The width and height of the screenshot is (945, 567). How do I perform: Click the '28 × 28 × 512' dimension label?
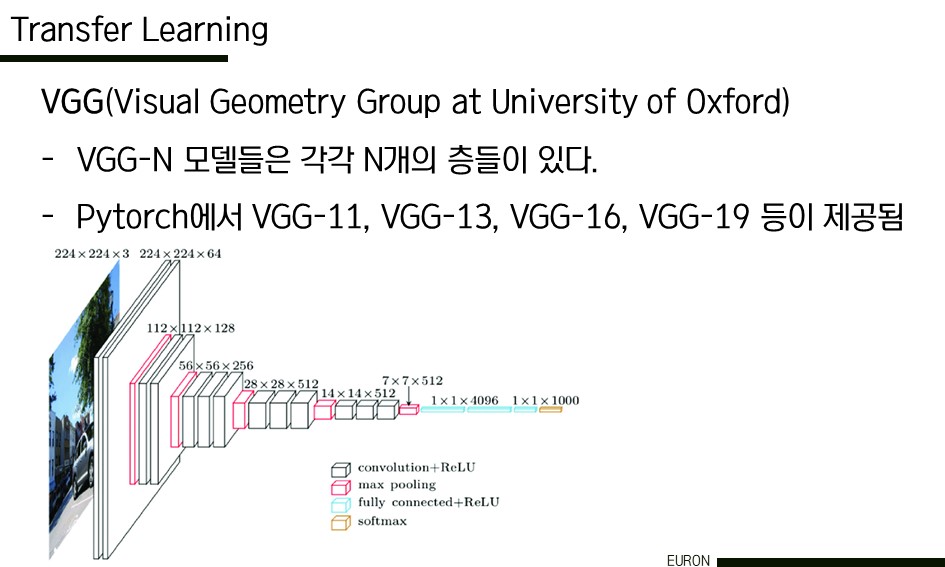click(x=281, y=384)
